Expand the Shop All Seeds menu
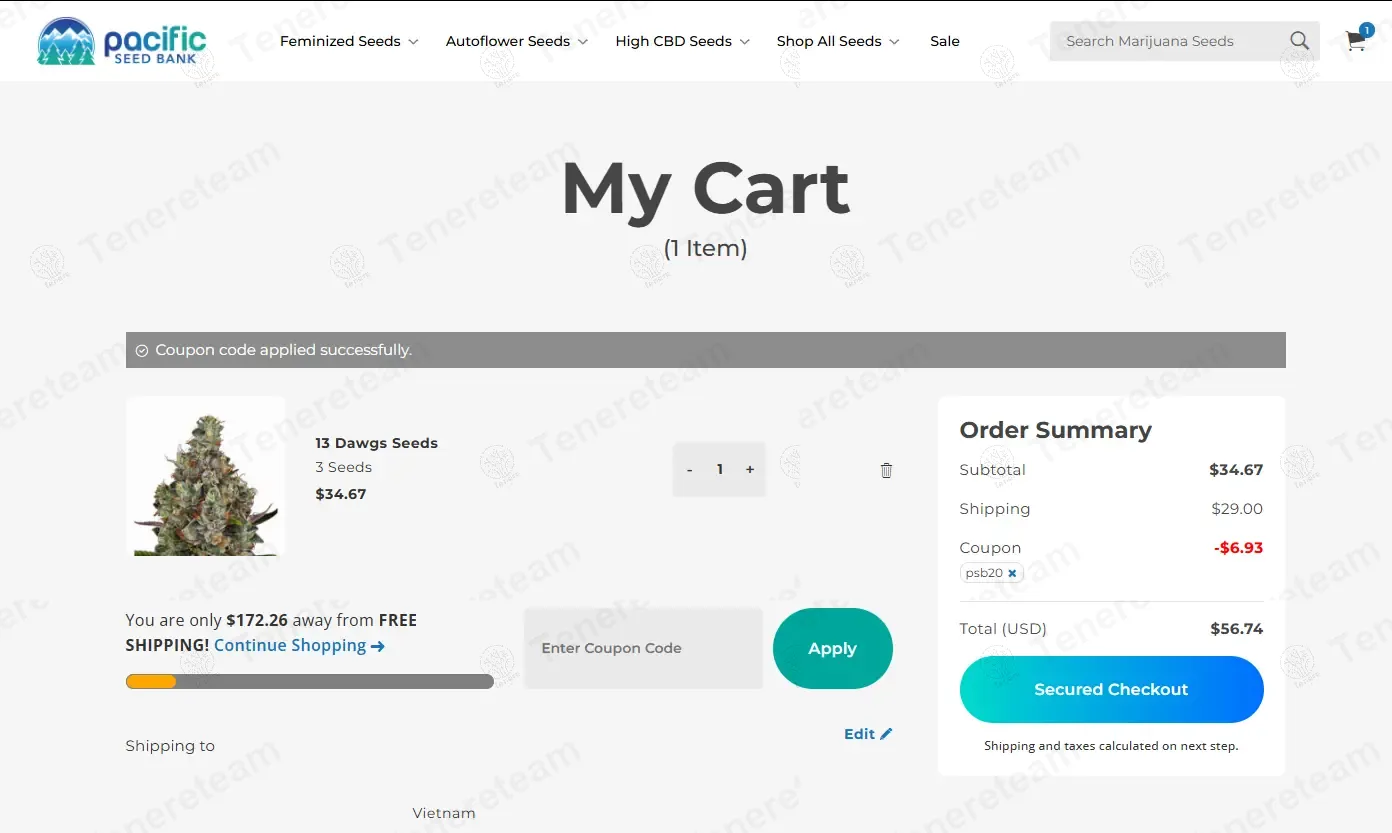Image resolution: width=1392 pixels, height=833 pixels. (838, 41)
